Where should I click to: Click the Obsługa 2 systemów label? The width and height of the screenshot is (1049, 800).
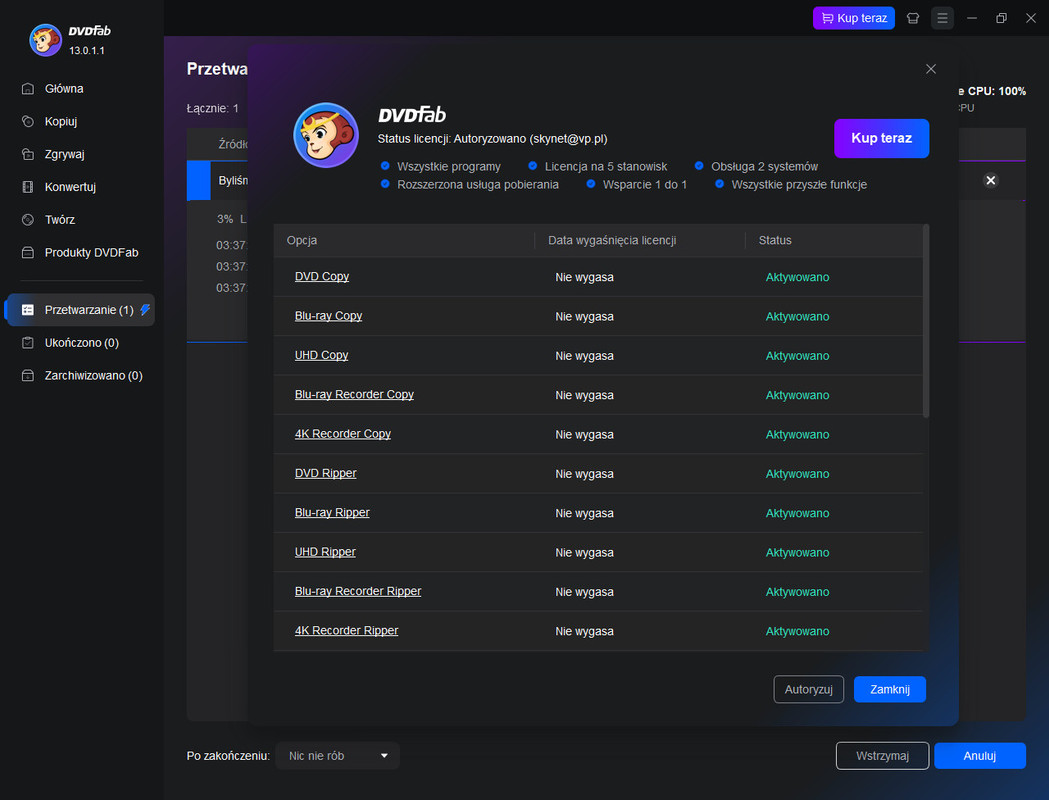764,167
